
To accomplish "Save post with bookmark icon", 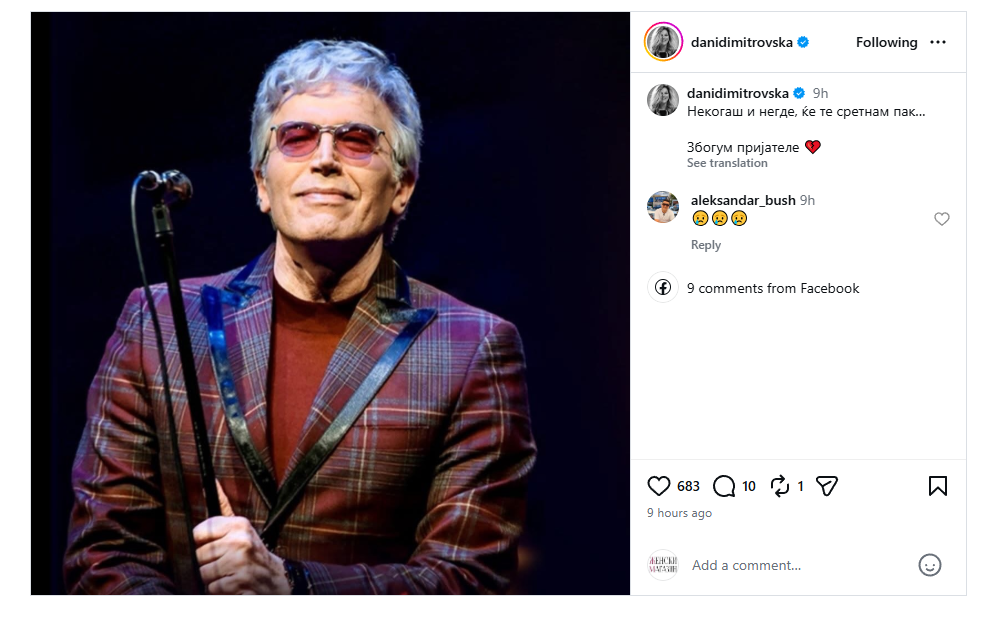I will 938,487.
